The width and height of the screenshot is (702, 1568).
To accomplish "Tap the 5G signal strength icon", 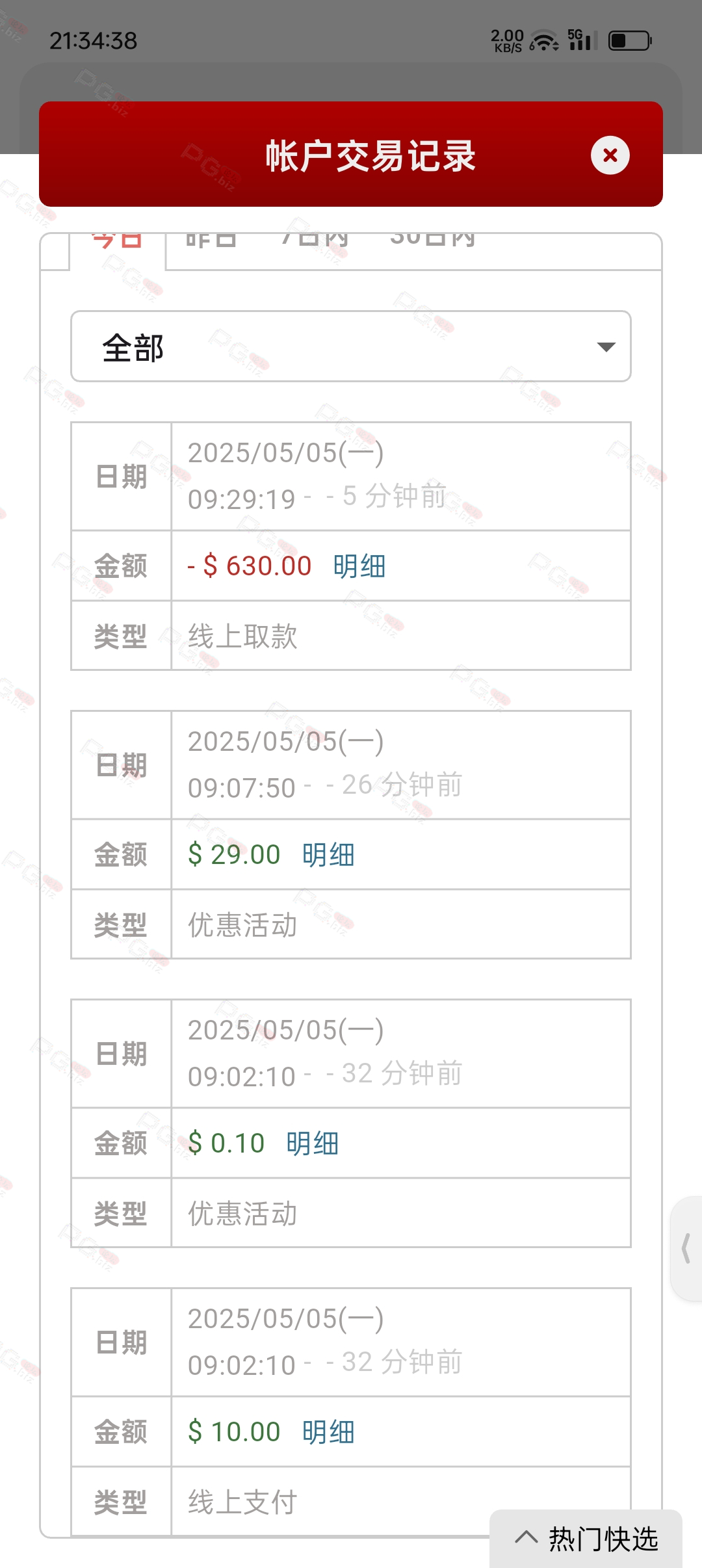I will 582,40.
